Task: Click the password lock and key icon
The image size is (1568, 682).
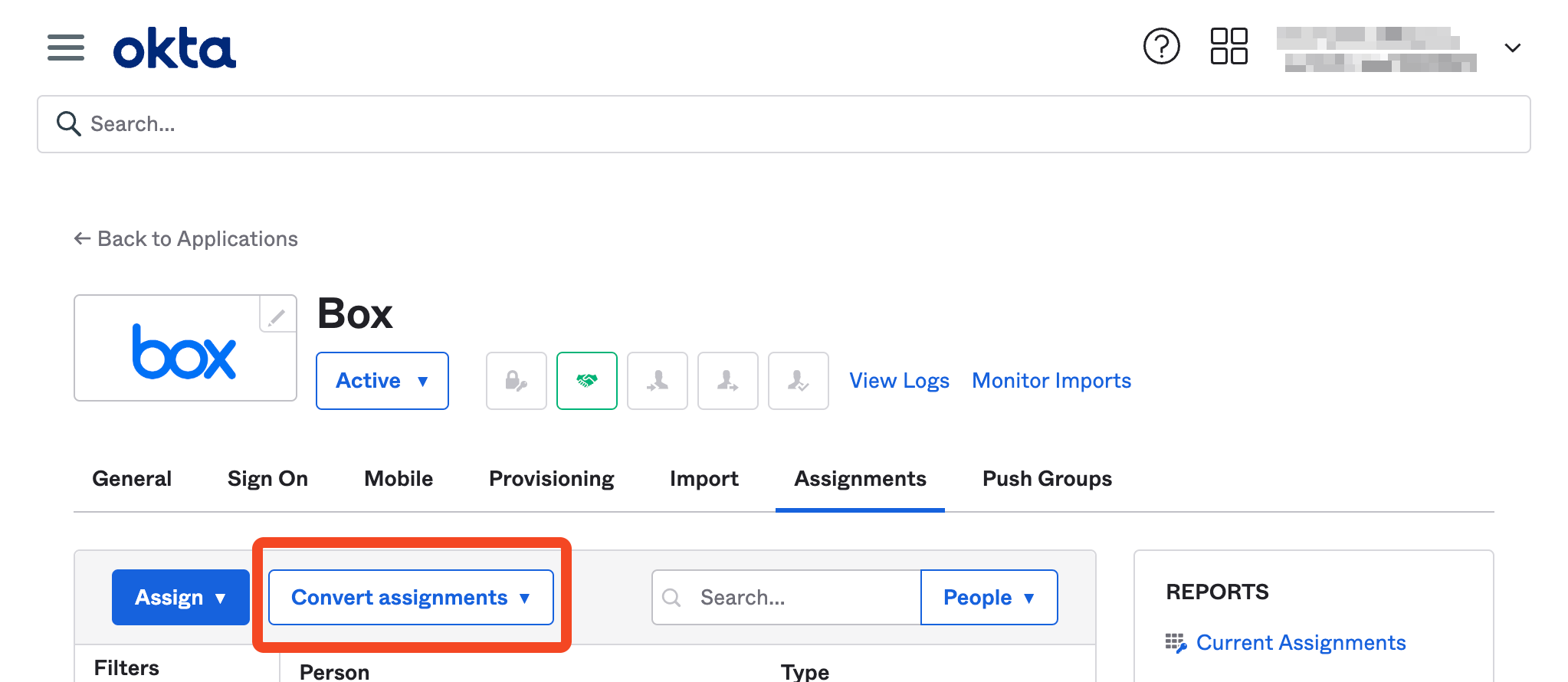Action: [516, 381]
